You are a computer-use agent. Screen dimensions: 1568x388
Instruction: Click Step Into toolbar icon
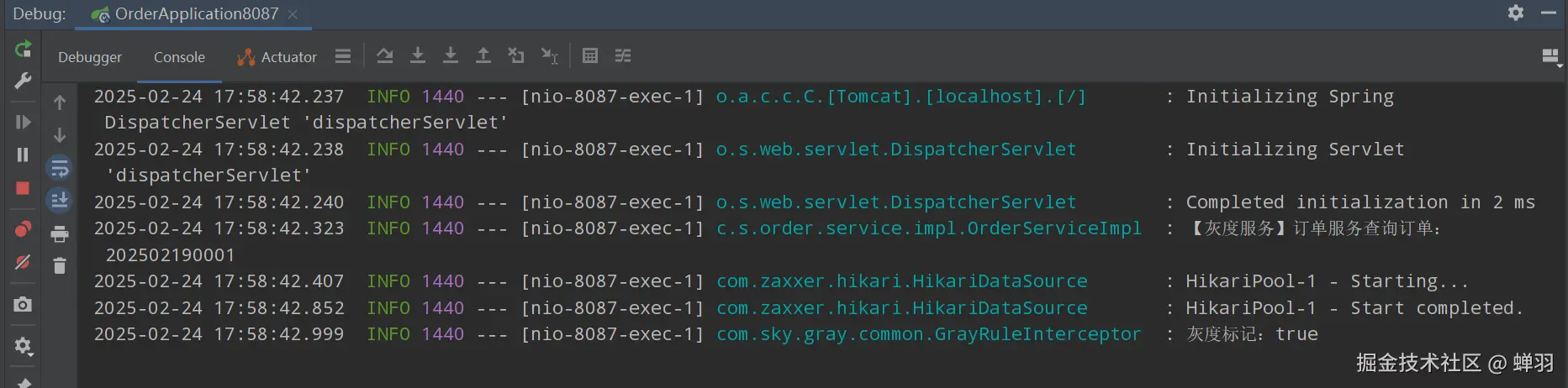(418, 55)
